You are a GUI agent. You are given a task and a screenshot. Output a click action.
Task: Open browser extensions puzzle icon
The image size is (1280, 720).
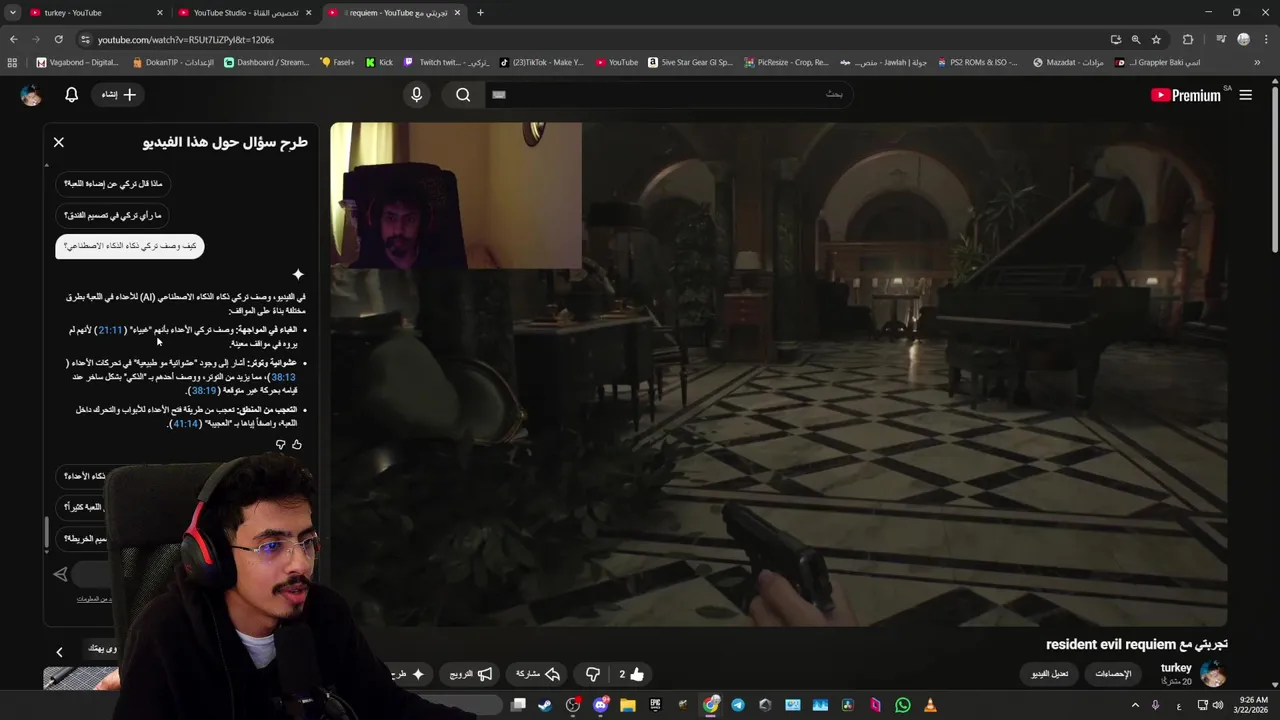pos(1188,40)
